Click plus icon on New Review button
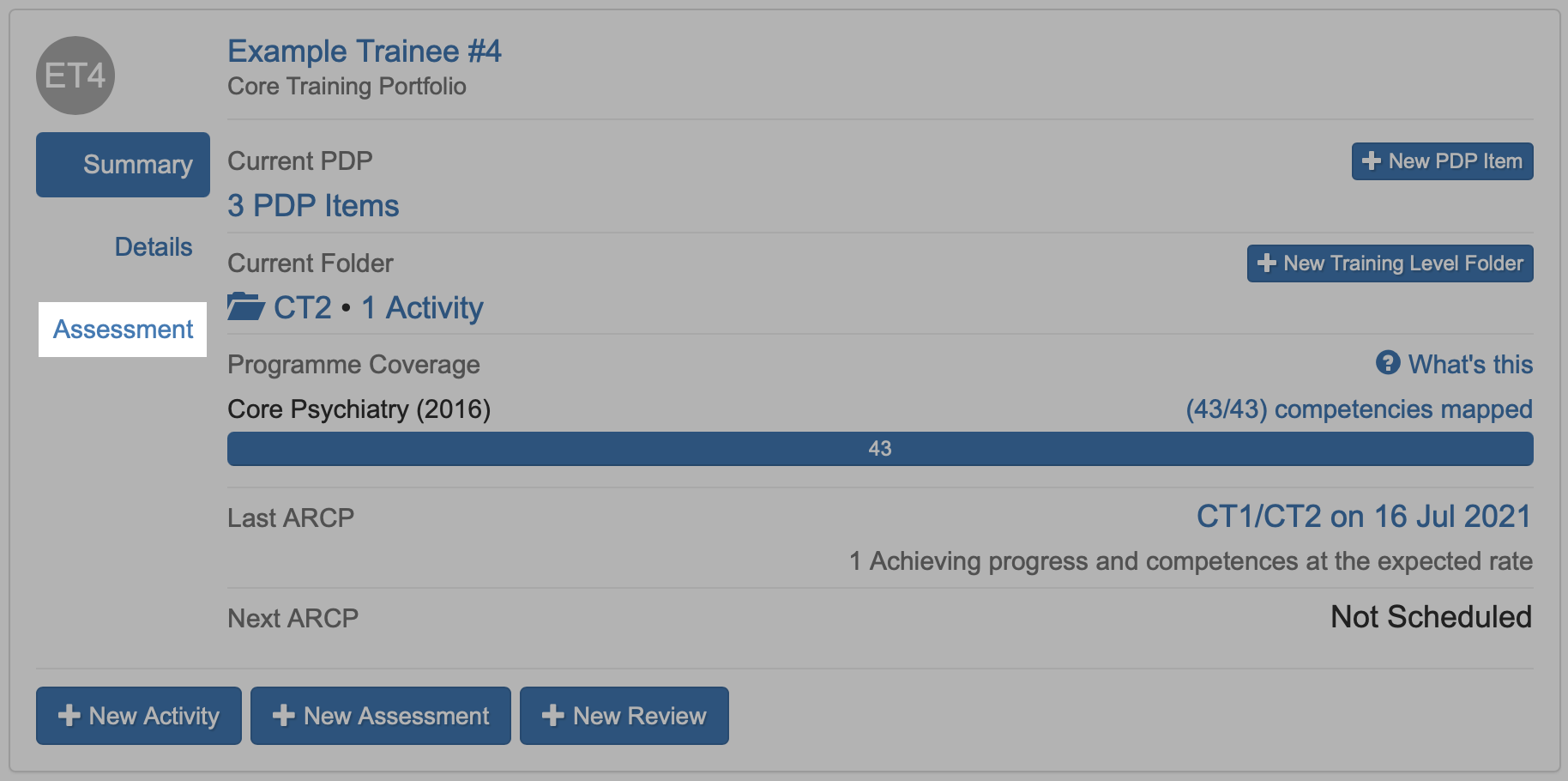The width and height of the screenshot is (1568, 781). 552,716
